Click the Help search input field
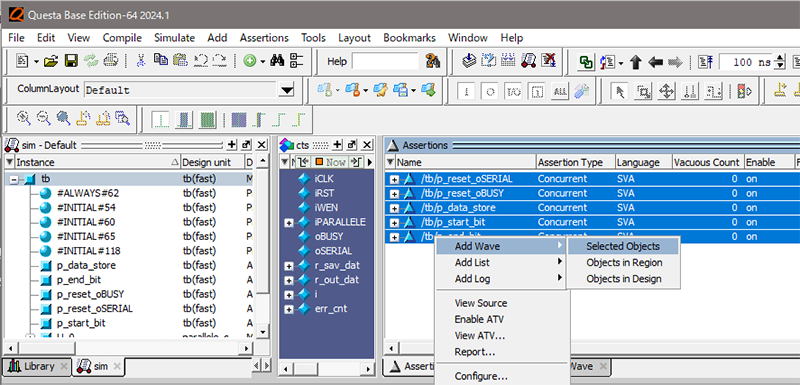Viewport: 800px width, 385px height. pyautogui.click(x=385, y=62)
